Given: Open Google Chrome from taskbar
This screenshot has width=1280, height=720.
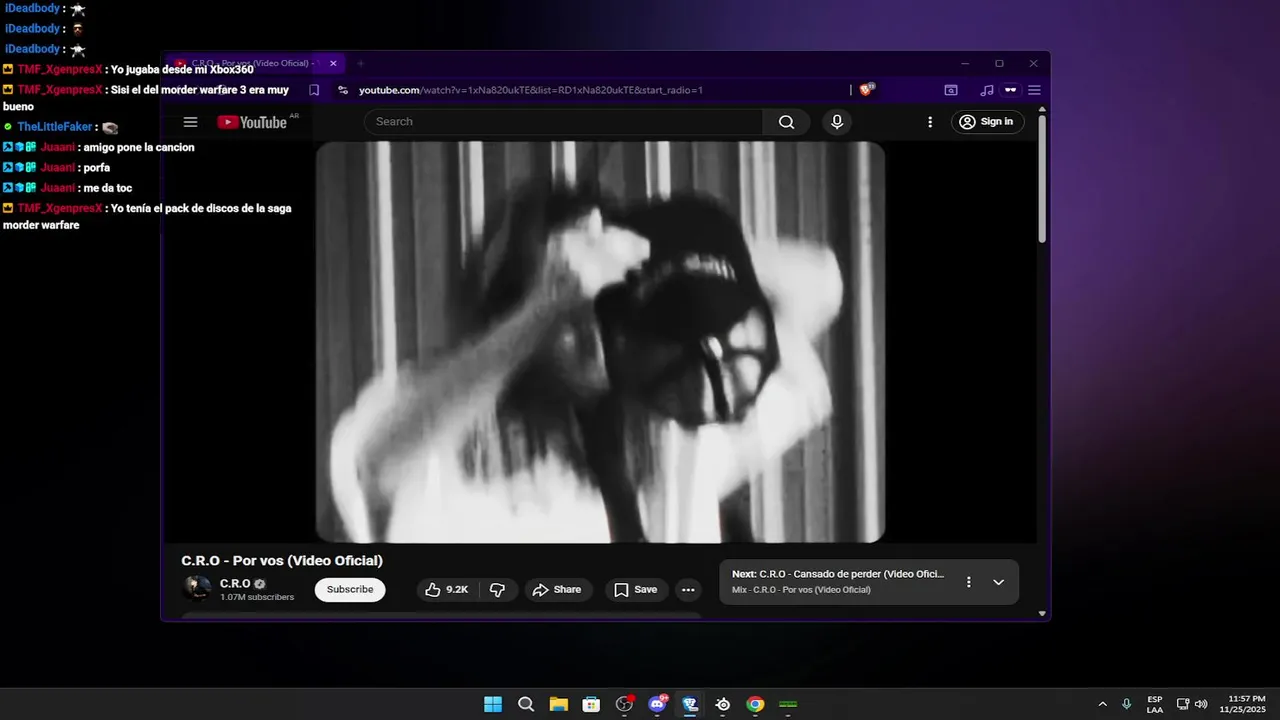Looking at the screenshot, I should coord(755,704).
